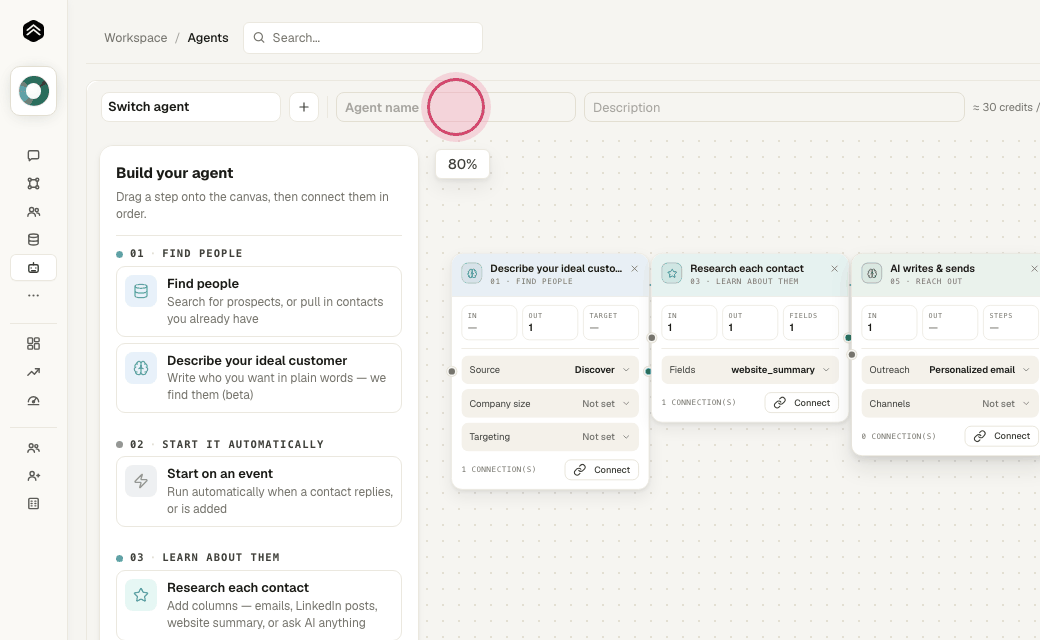Click the brain icon in Describe your ideal custo node header
This screenshot has height=640, width=1040.
click(472, 273)
